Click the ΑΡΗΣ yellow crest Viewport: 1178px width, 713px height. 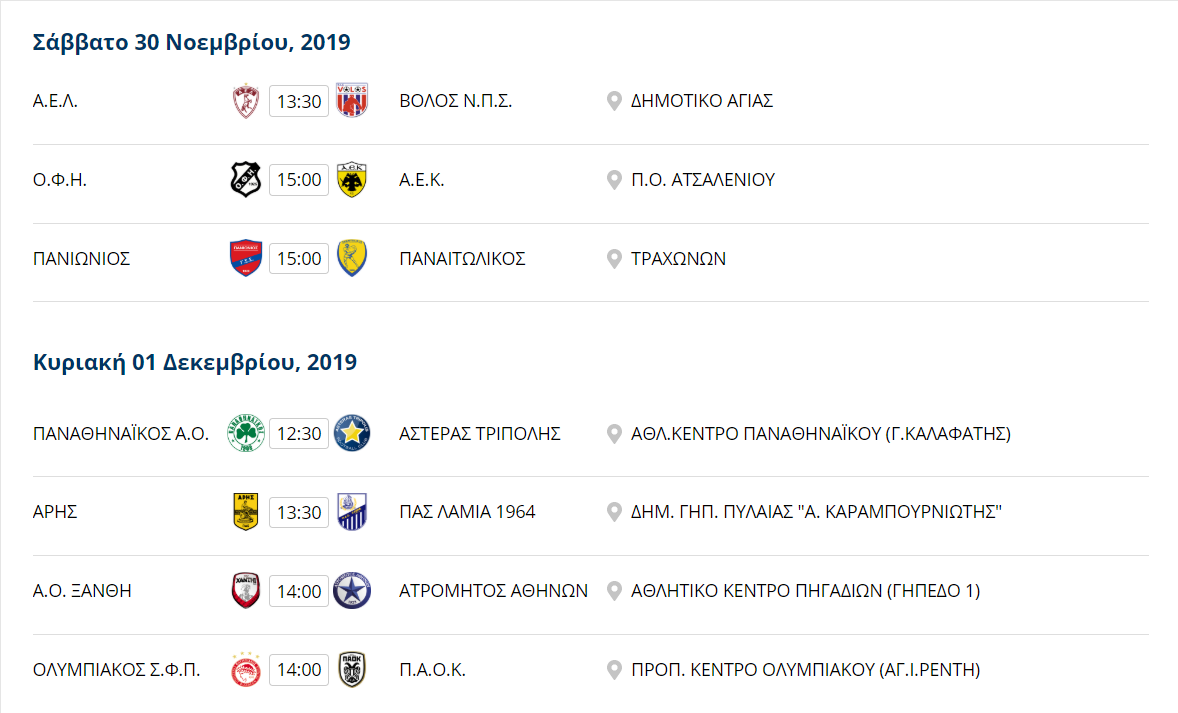(x=246, y=512)
